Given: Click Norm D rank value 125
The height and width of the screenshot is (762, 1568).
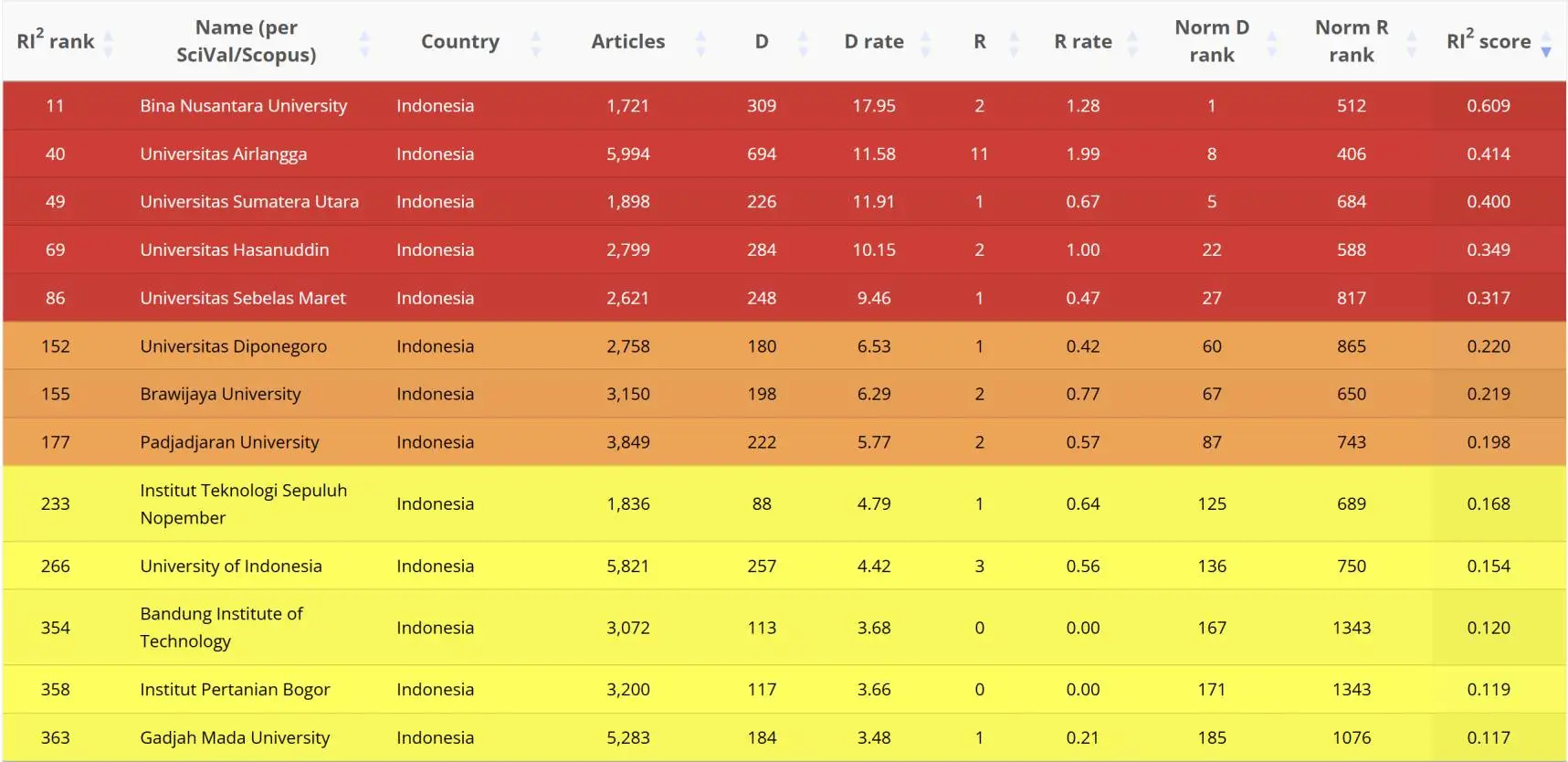Looking at the screenshot, I should click(1212, 504).
